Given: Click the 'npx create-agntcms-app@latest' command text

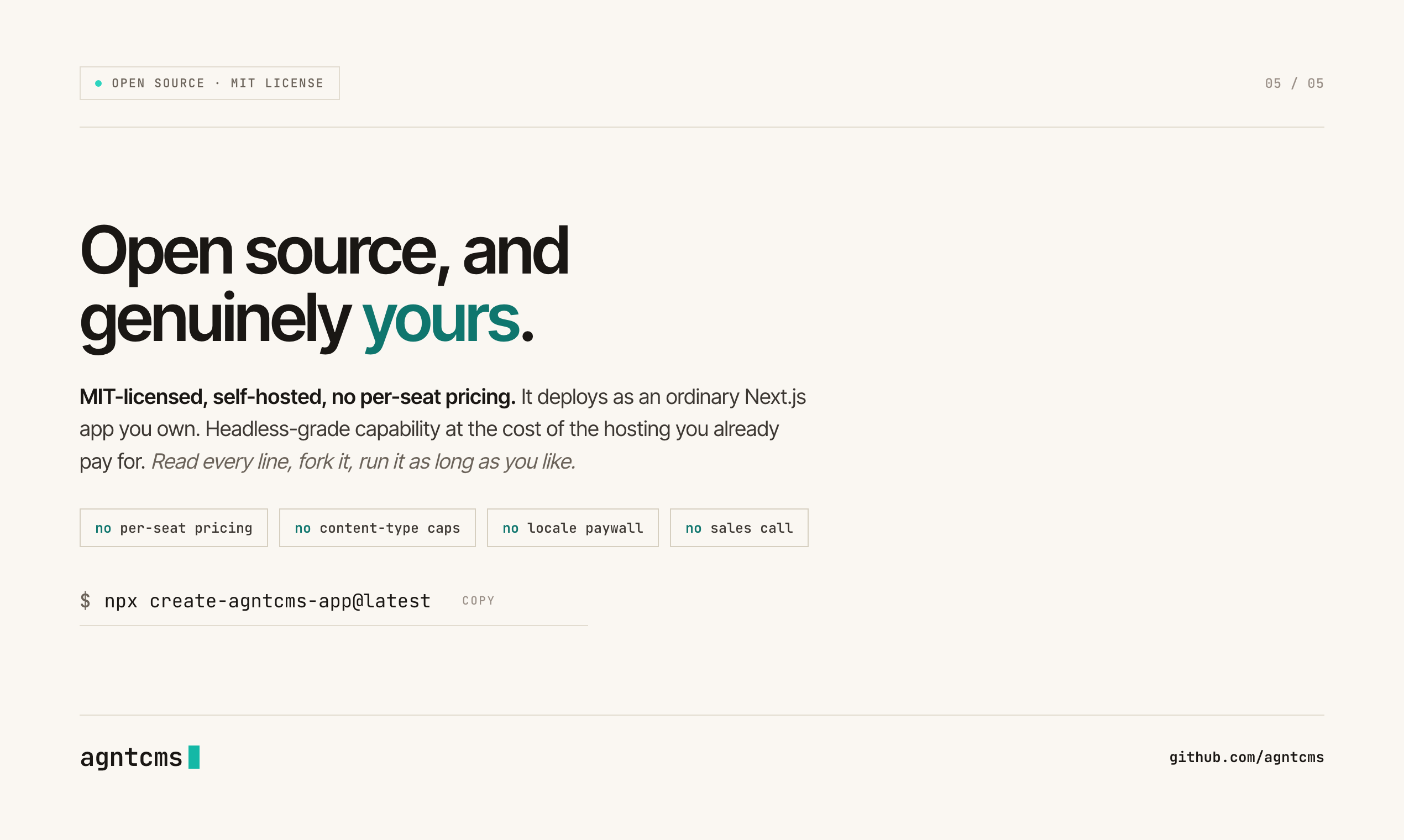Looking at the screenshot, I should pyautogui.click(x=267, y=601).
